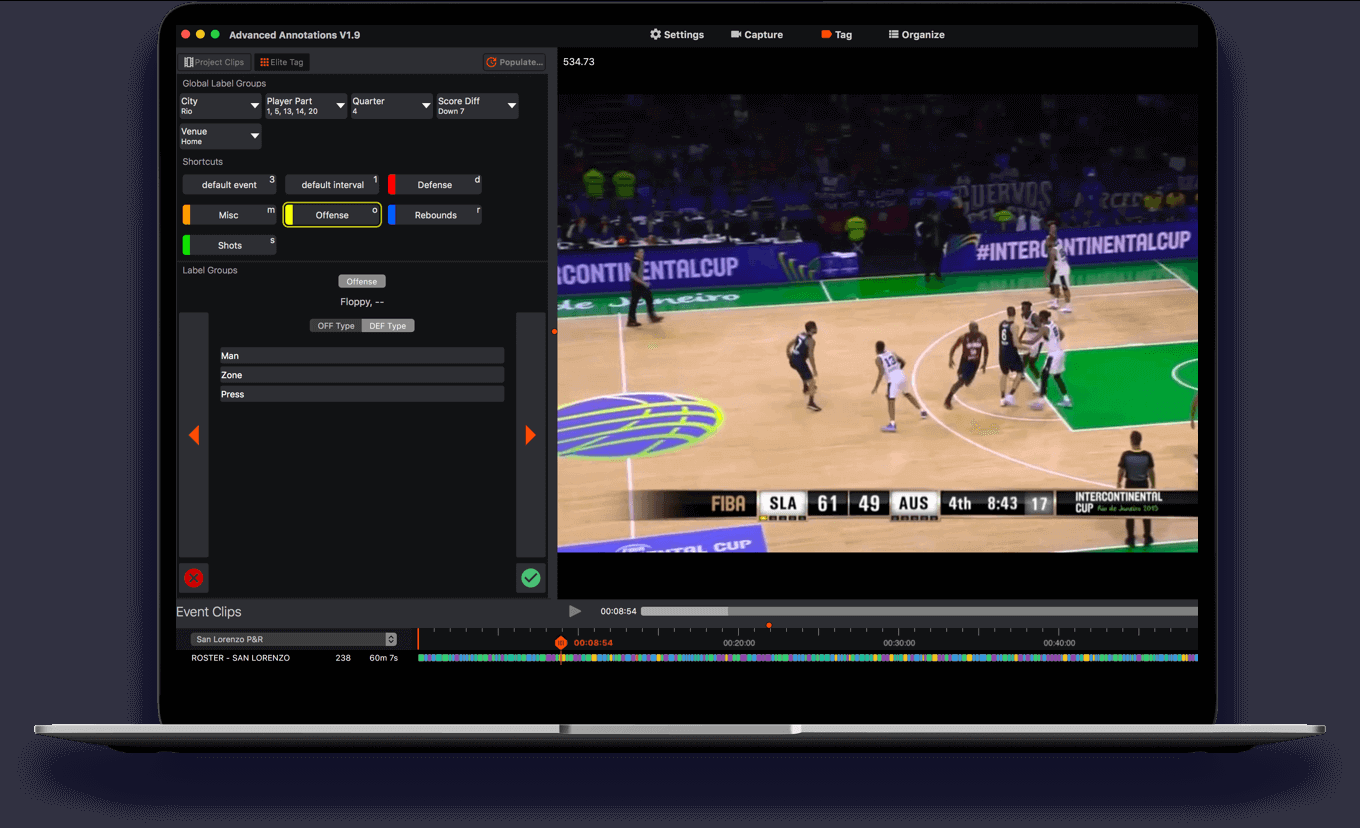The image size is (1360, 828).
Task: Switch to the Tag view
Action: 836,35
